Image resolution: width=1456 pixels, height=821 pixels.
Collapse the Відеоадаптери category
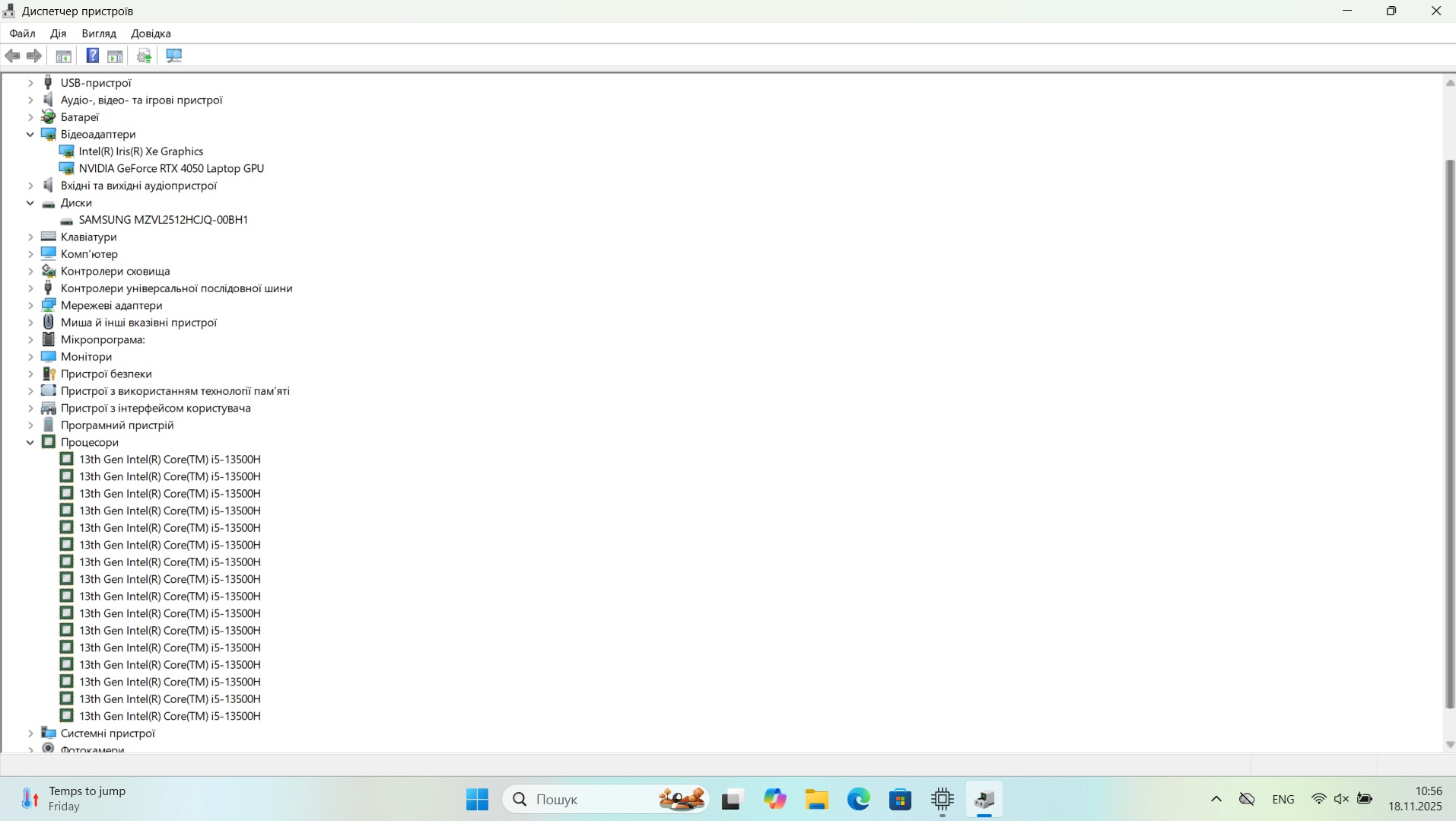pyautogui.click(x=30, y=134)
